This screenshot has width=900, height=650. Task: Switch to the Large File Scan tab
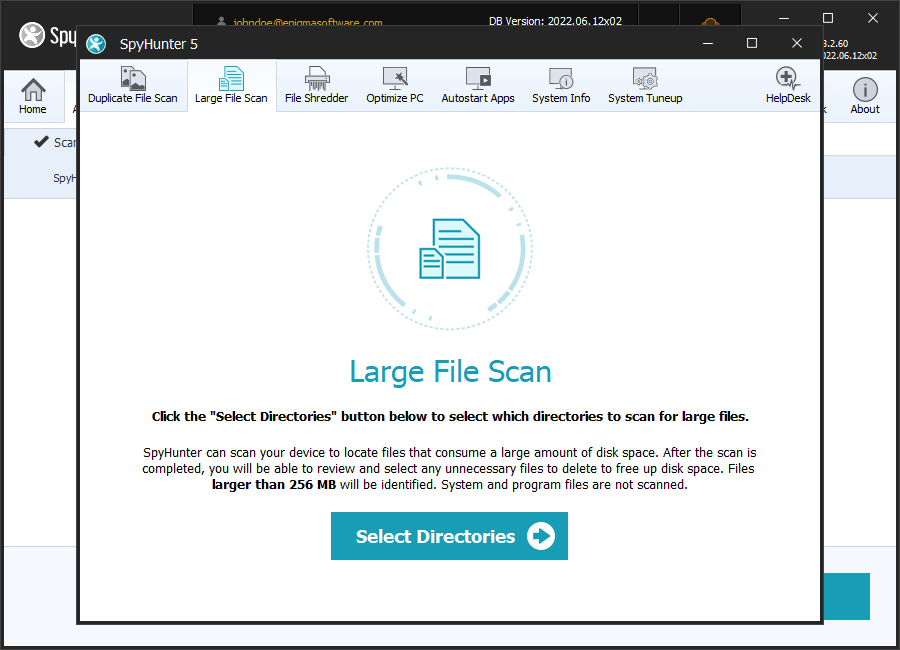[231, 86]
